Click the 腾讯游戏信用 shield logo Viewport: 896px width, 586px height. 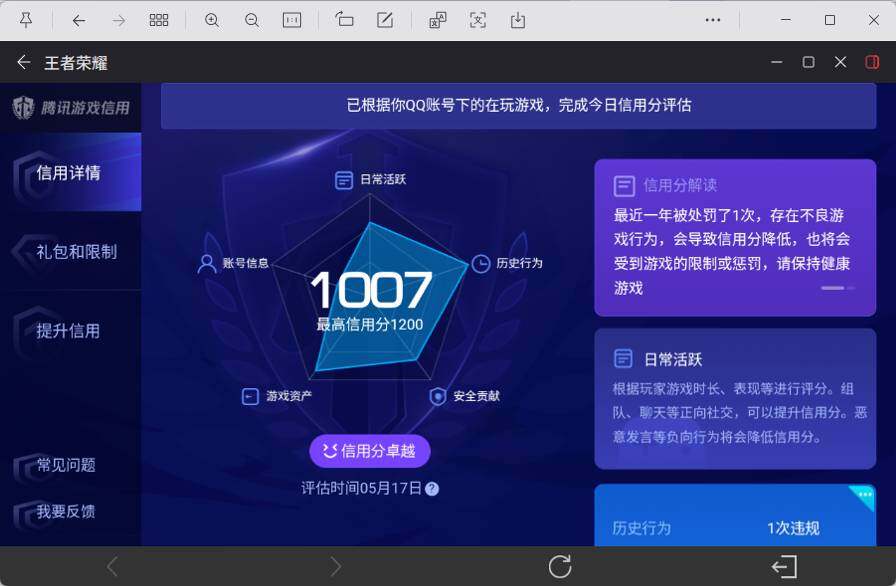pyautogui.click(x=23, y=107)
